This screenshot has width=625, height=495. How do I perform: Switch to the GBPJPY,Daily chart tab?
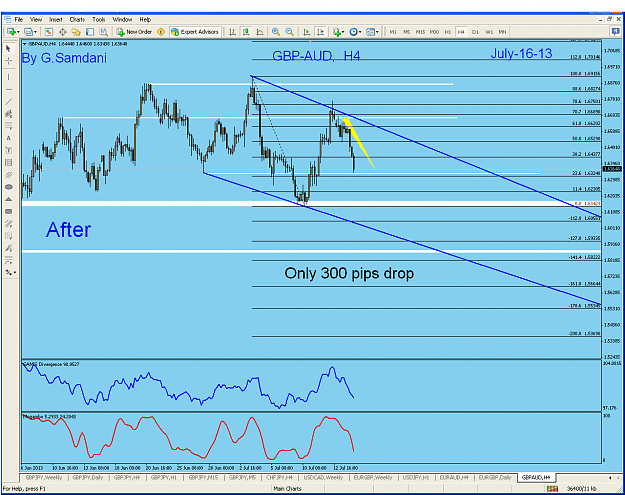tap(88, 477)
